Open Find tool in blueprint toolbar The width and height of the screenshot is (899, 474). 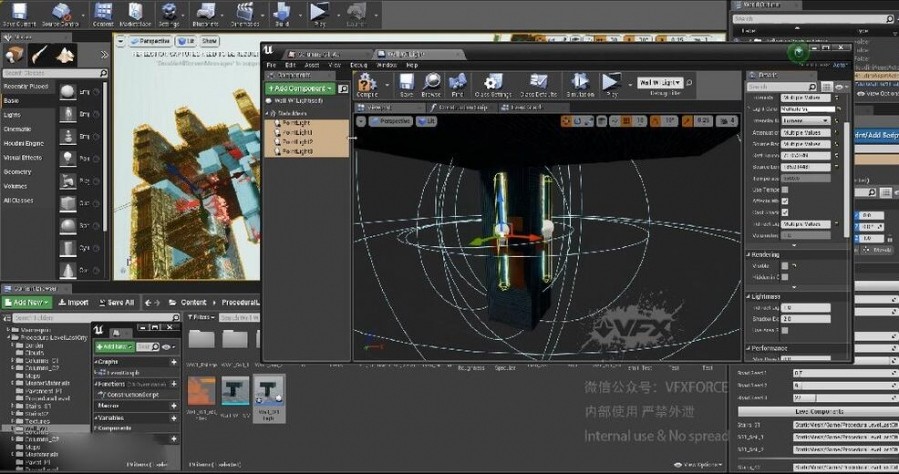pyautogui.click(x=457, y=85)
